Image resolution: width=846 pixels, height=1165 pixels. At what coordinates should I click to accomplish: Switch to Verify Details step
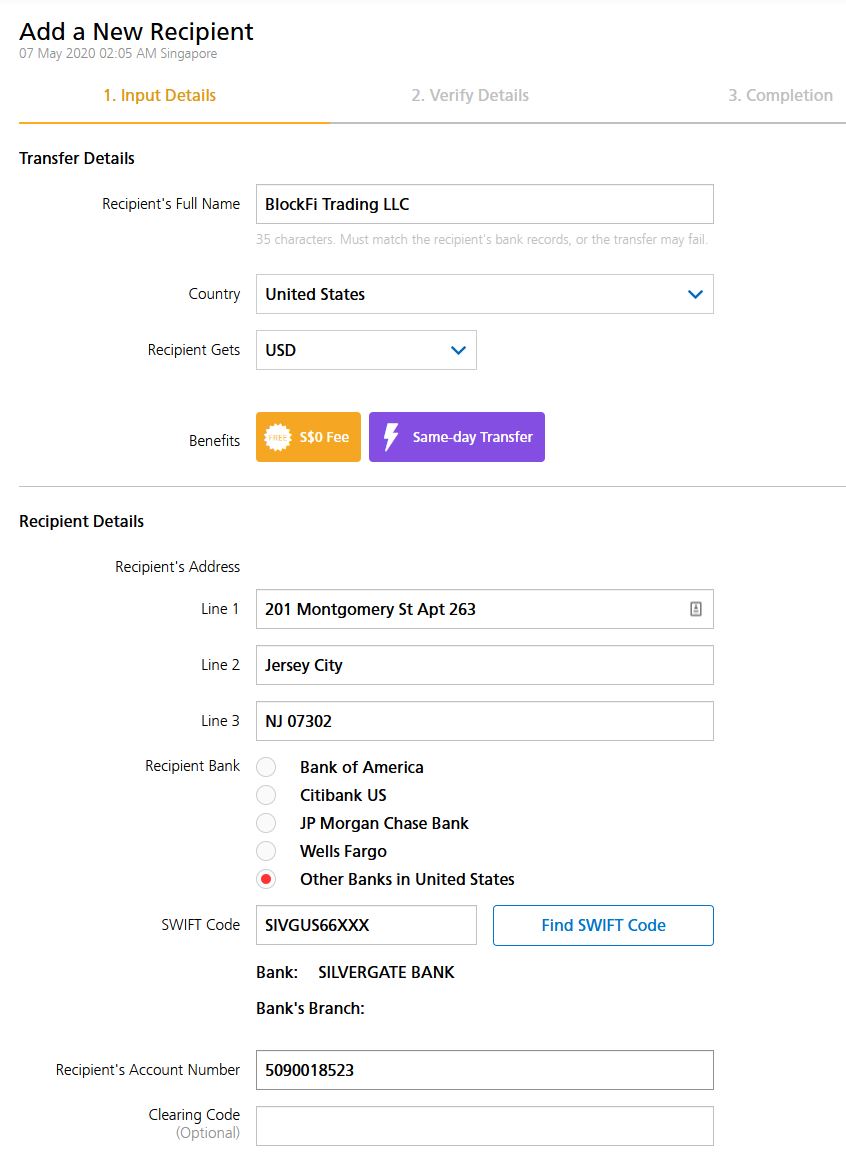coord(470,95)
